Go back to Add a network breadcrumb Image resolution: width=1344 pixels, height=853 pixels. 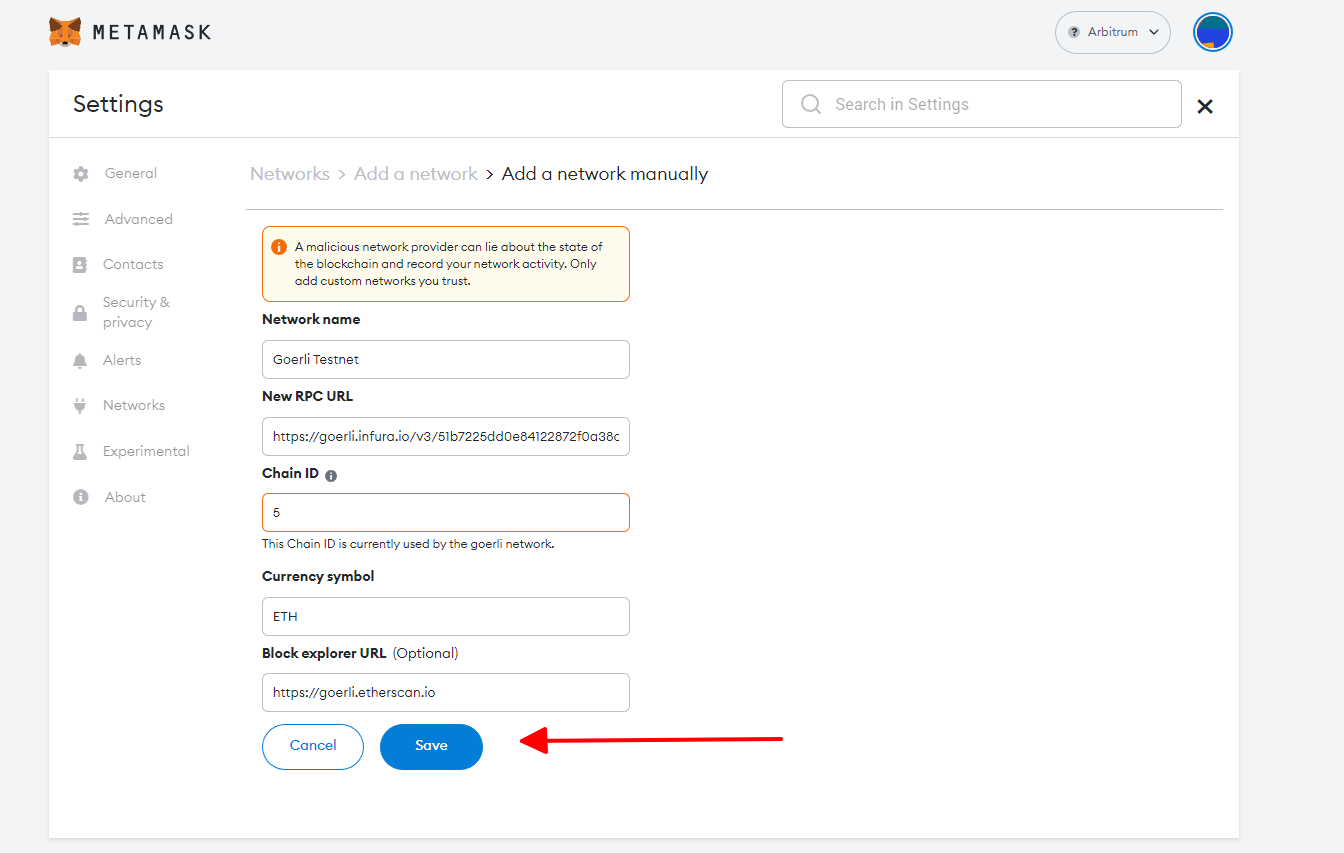[416, 174]
